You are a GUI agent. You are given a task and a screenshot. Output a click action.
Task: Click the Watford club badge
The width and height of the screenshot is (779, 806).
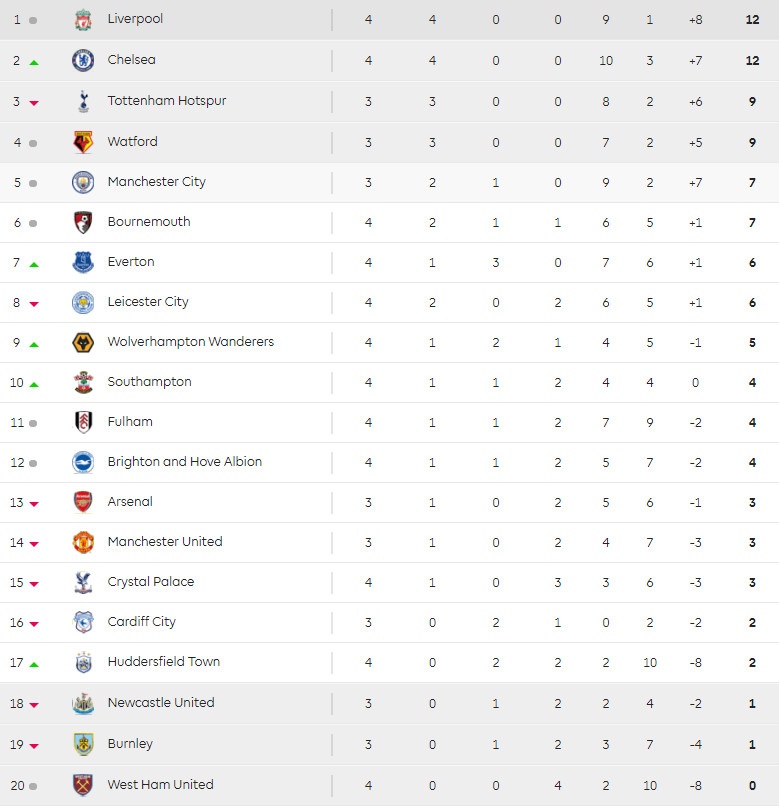(83, 142)
